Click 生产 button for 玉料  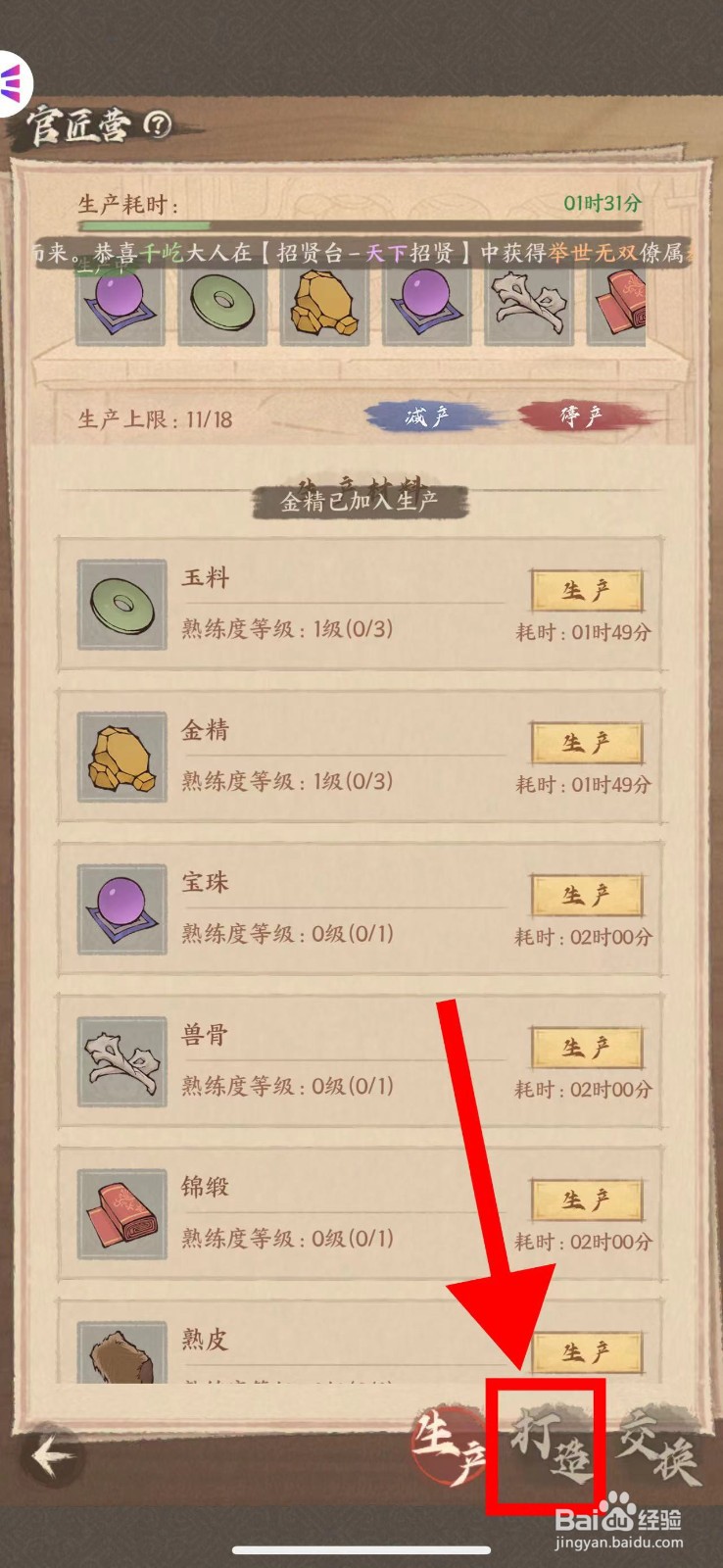click(587, 591)
